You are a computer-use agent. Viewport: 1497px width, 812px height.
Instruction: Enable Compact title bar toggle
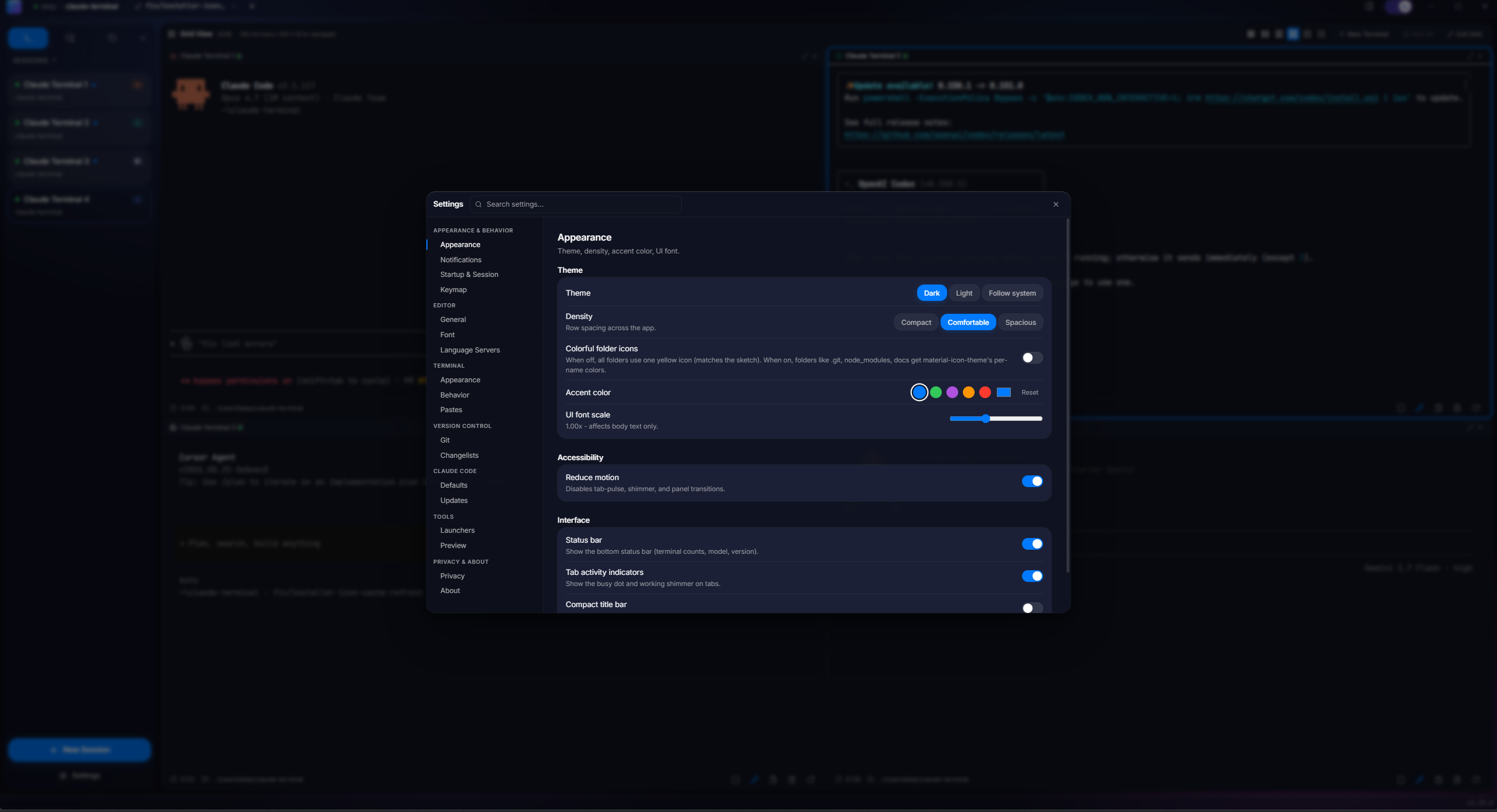[1032, 608]
